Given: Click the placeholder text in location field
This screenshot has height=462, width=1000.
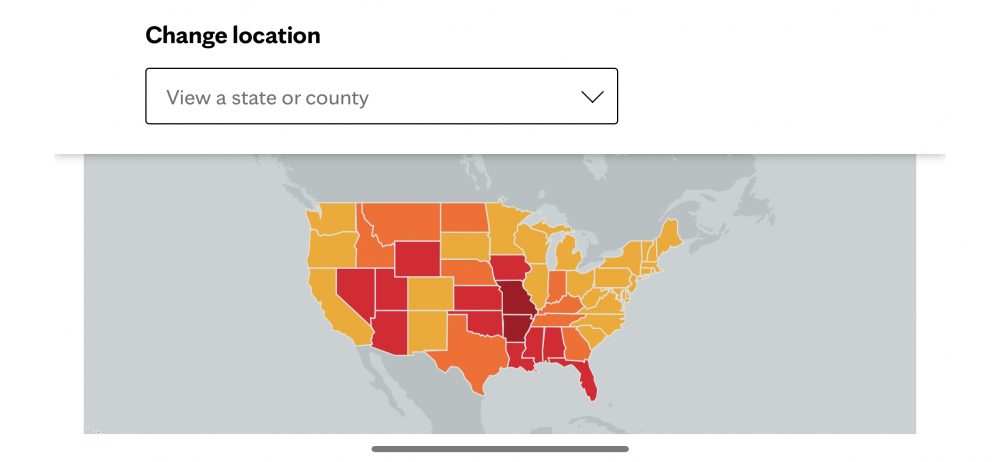Looking at the screenshot, I should click(267, 98).
